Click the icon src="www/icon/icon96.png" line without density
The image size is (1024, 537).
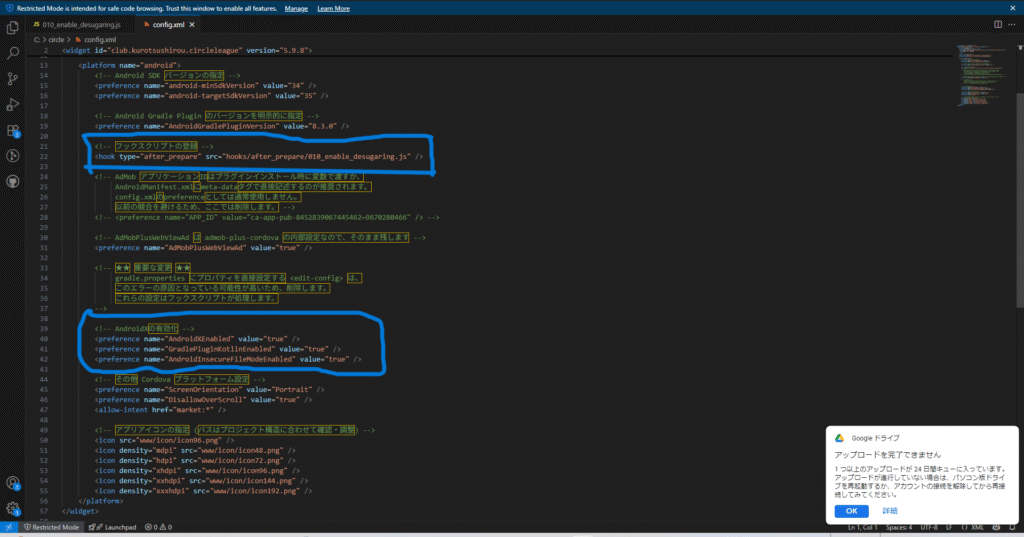165,440
